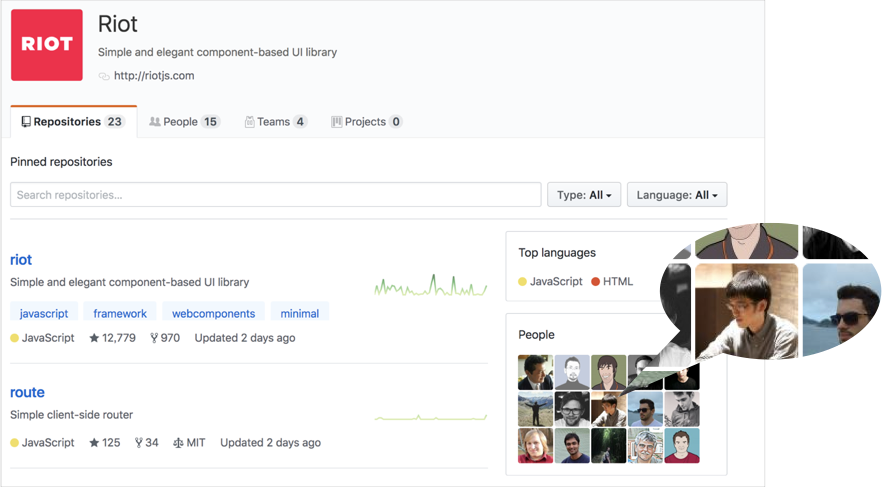
Task: Click the 'Updated 2 days ago' text under riot
Action: pyautogui.click(x=245, y=338)
